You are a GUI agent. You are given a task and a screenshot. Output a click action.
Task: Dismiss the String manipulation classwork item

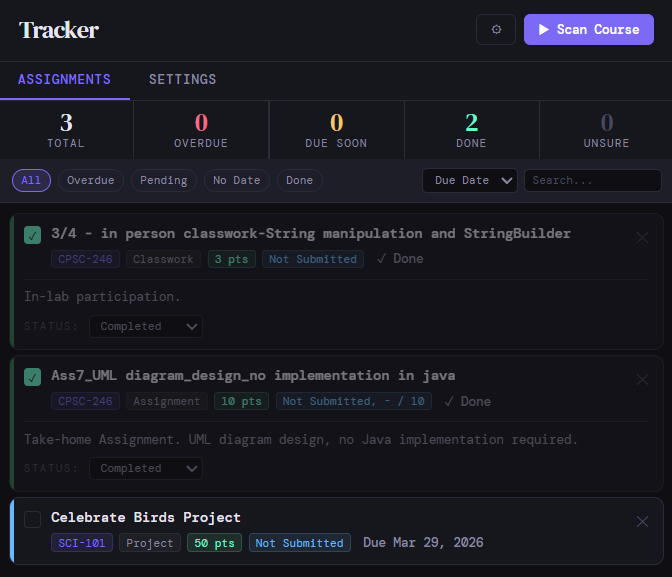(642, 238)
